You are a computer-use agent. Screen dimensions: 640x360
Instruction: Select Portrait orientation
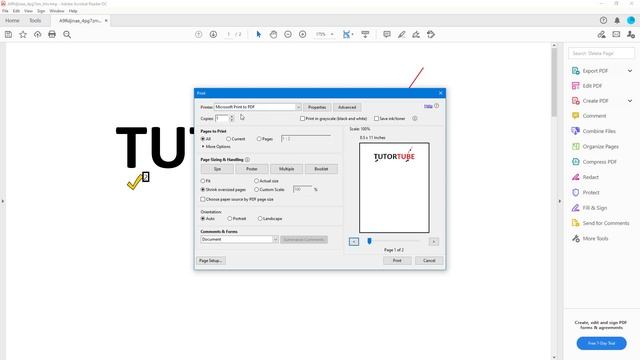(x=230, y=219)
